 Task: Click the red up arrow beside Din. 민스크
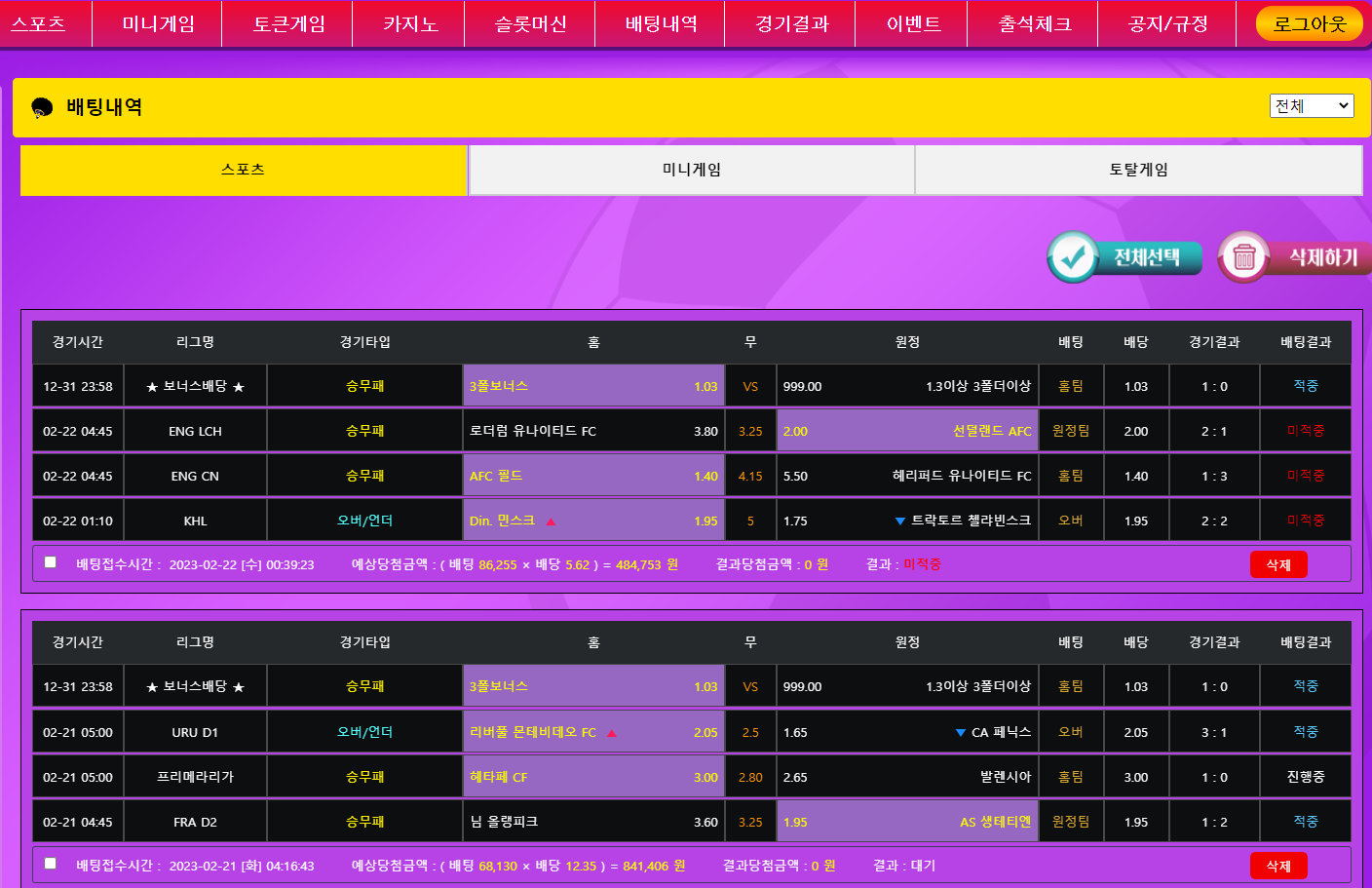(x=551, y=521)
